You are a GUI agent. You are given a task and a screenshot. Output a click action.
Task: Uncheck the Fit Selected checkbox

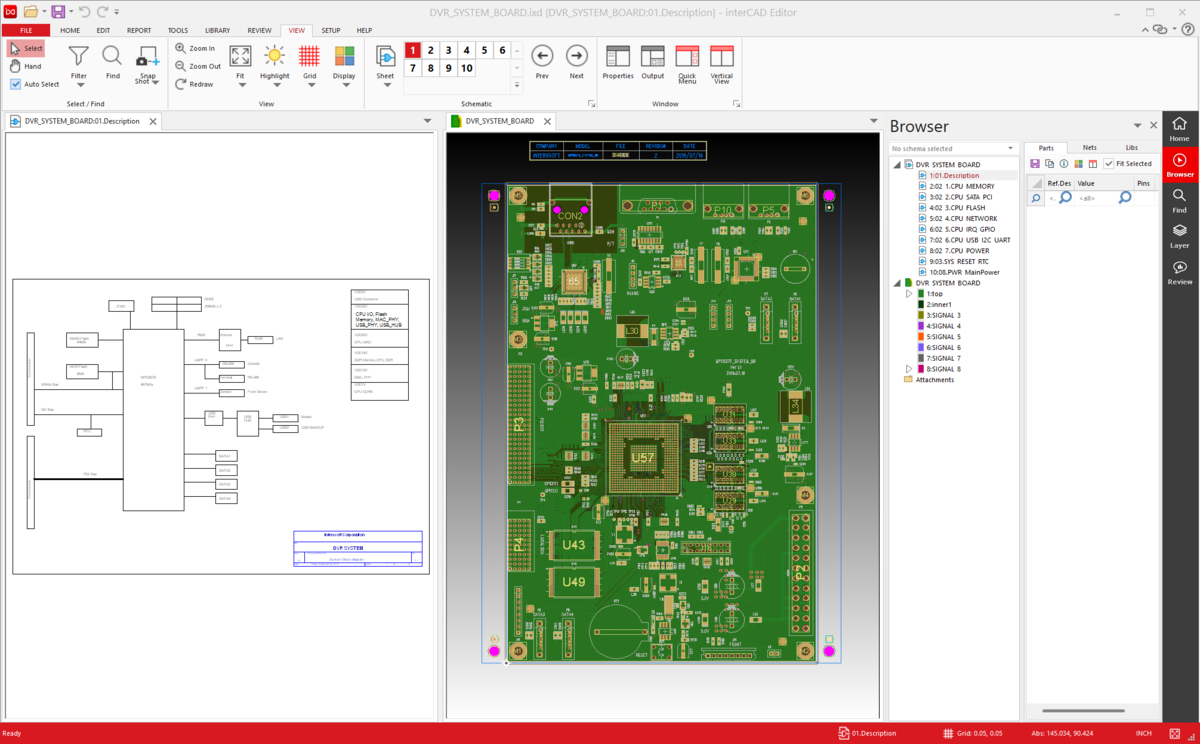(1109, 164)
